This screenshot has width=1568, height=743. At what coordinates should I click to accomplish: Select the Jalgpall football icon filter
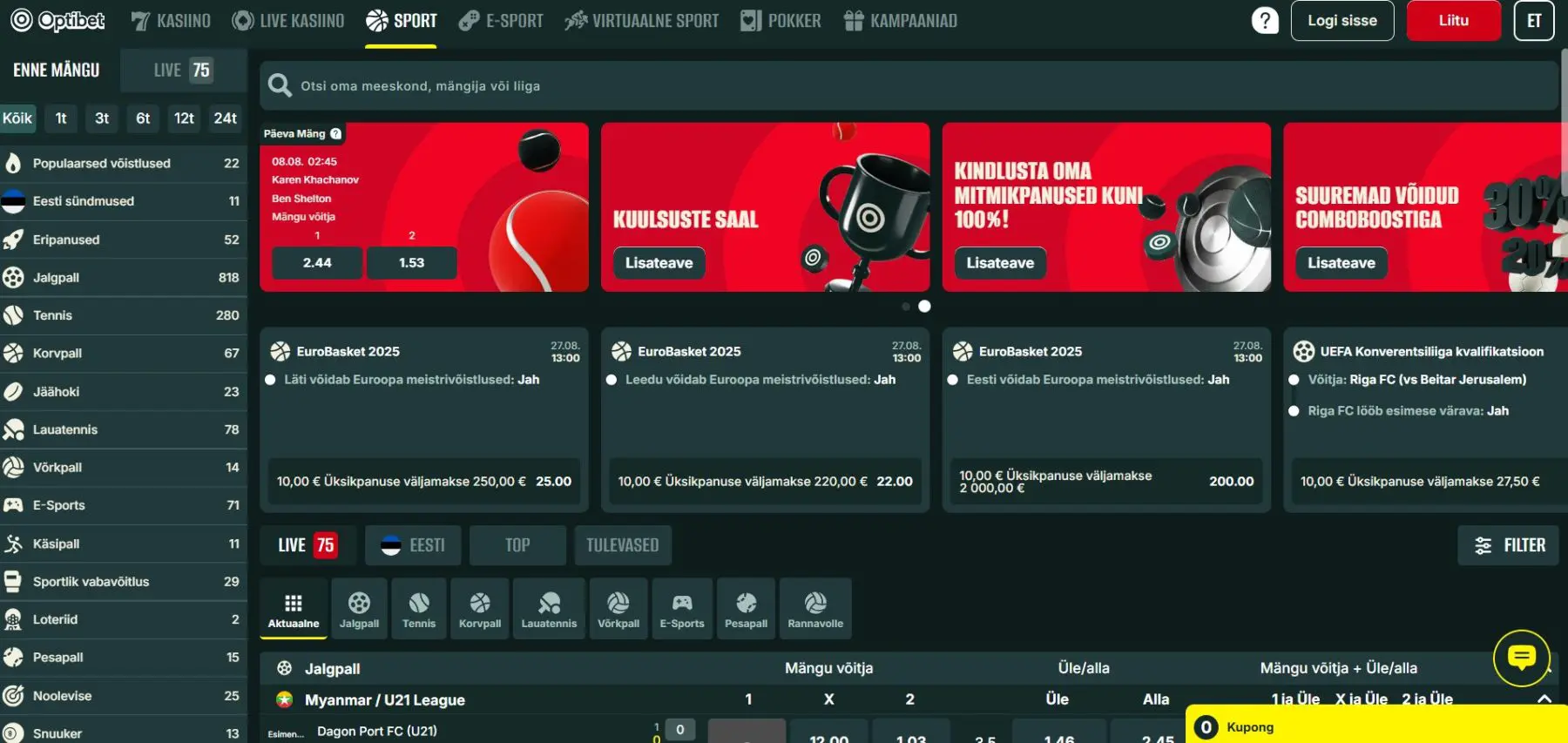tap(359, 608)
